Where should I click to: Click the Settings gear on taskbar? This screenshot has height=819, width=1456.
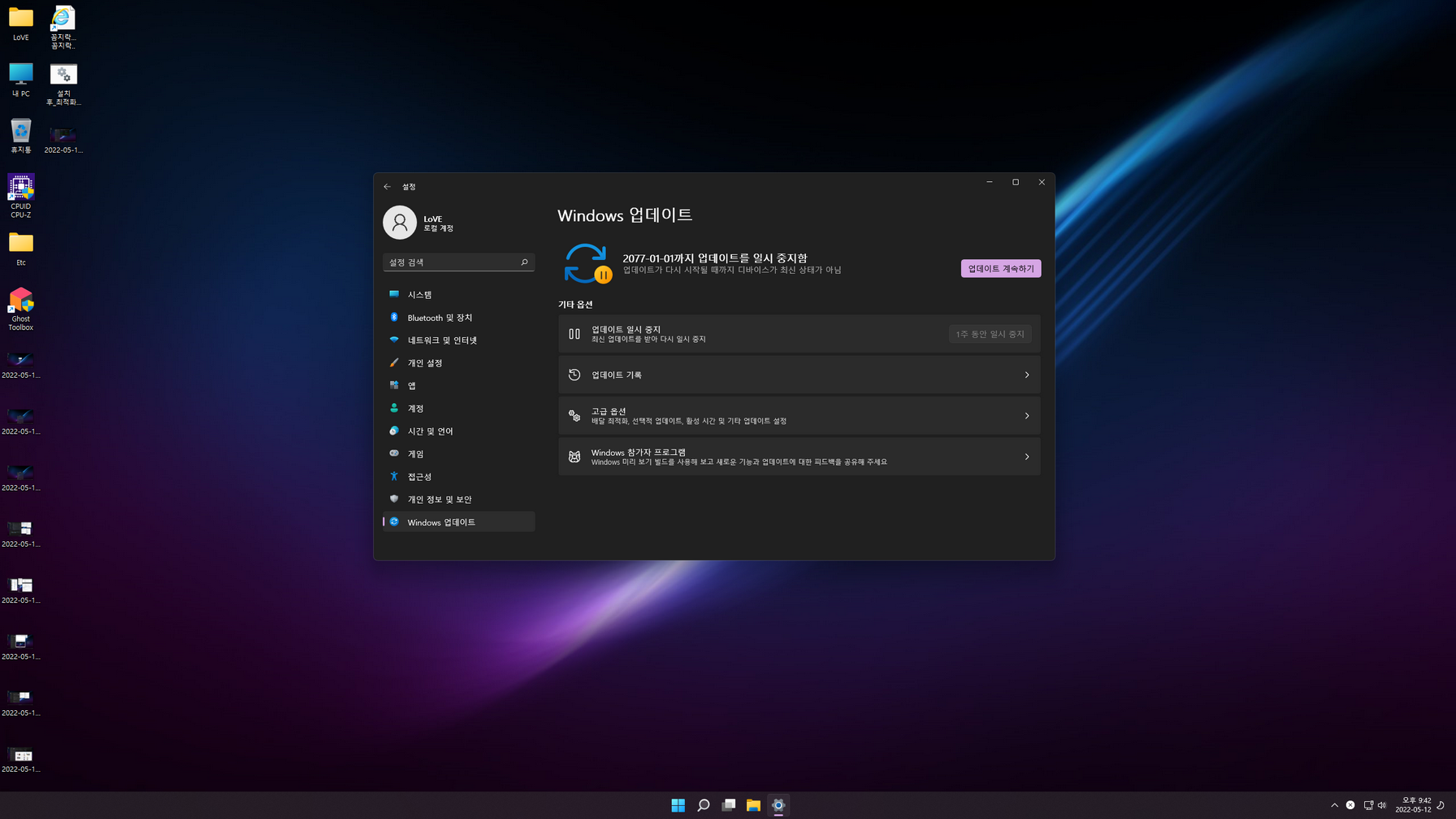778,805
